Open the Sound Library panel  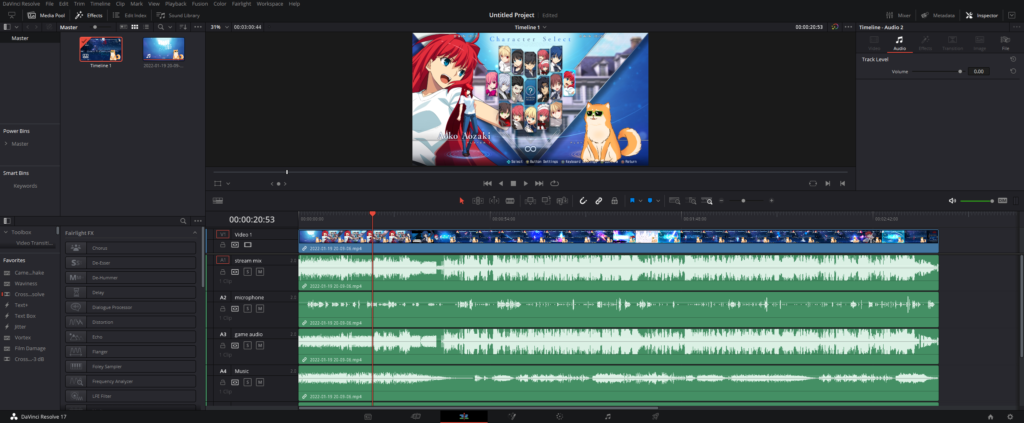click(x=178, y=15)
